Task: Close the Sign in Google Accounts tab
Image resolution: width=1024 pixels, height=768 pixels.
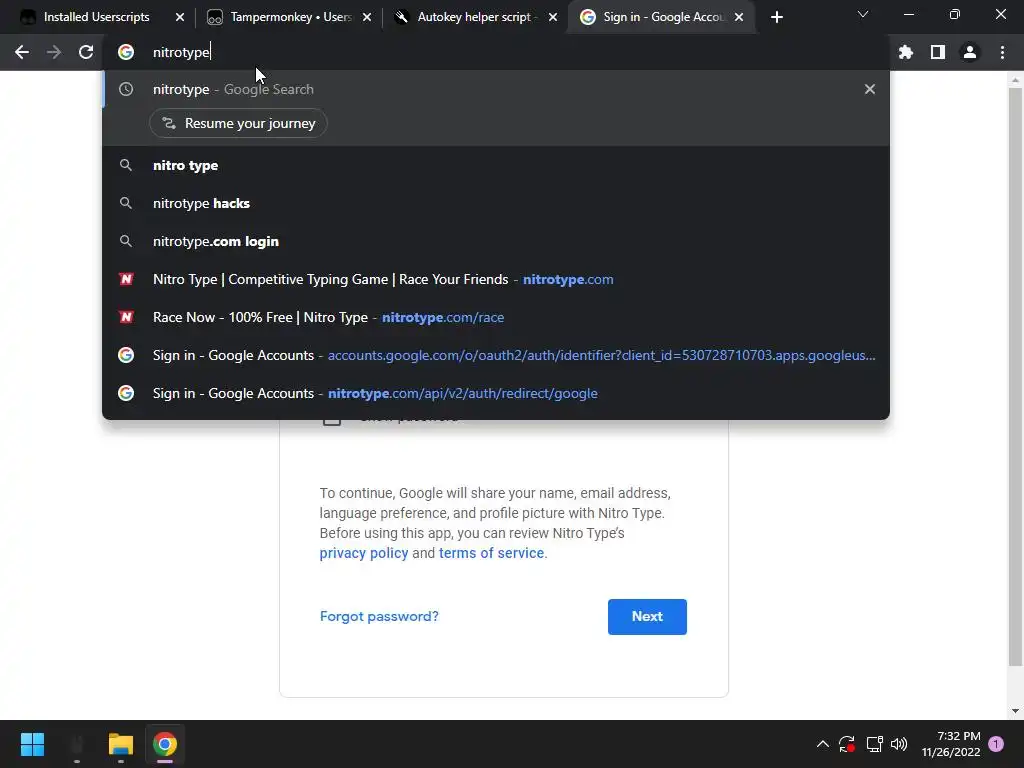Action: point(739,18)
